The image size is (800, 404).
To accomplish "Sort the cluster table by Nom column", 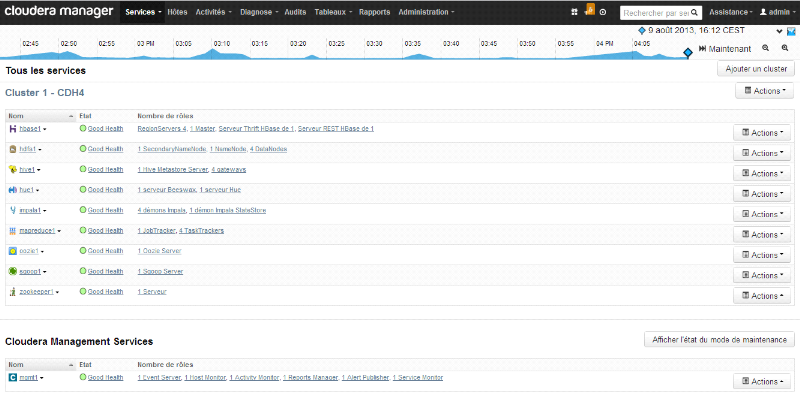I will point(41,116).
